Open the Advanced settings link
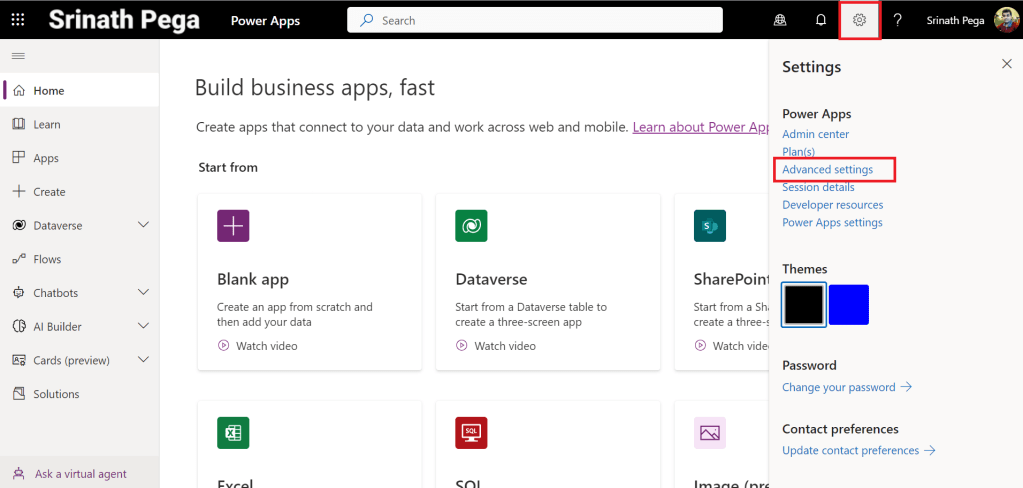1023x488 pixels. 827,170
